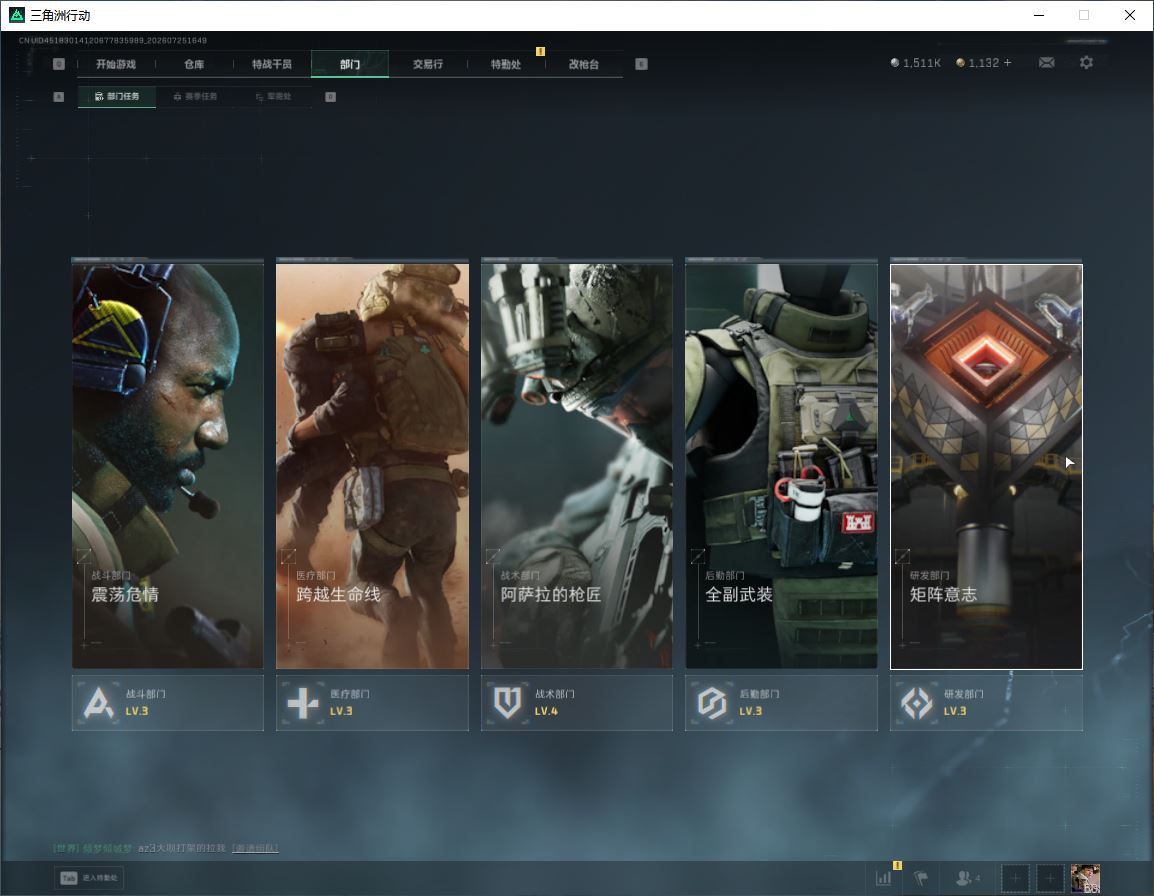Click the expand arrow icon on 矩阵意志 card
The image size is (1154, 896).
(x=902, y=556)
